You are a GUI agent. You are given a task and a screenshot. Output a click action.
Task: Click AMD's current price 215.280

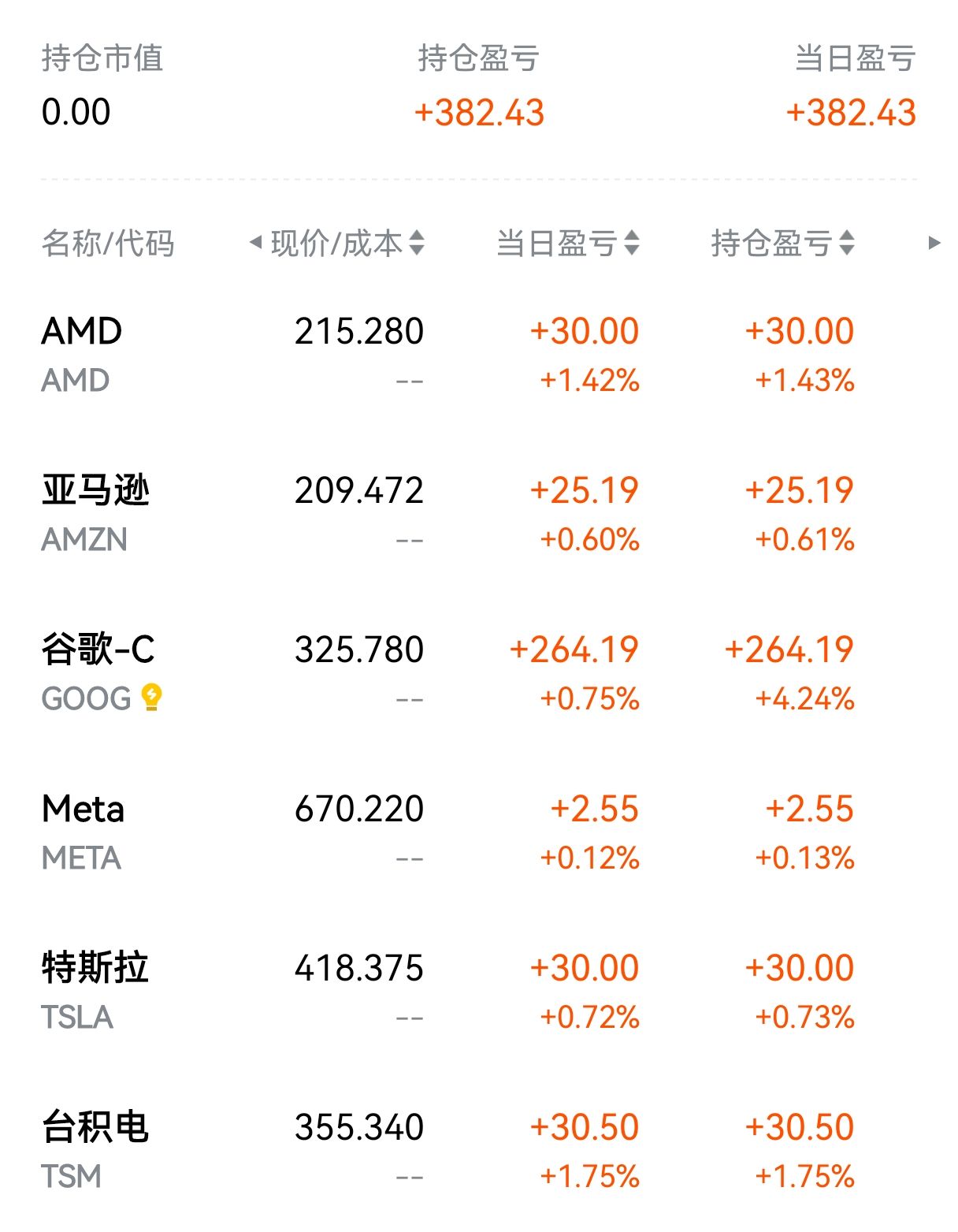tap(359, 332)
